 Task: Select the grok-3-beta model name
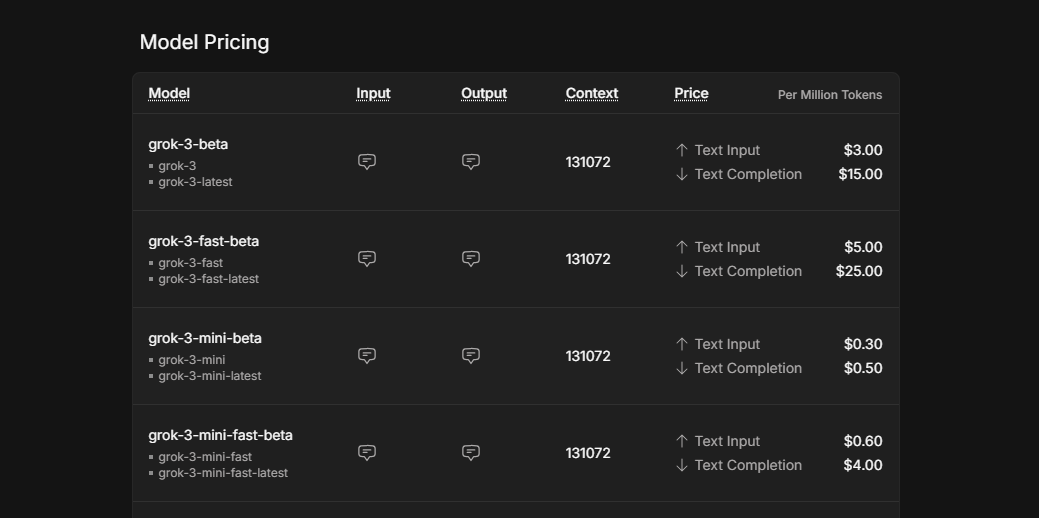pos(188,144)
